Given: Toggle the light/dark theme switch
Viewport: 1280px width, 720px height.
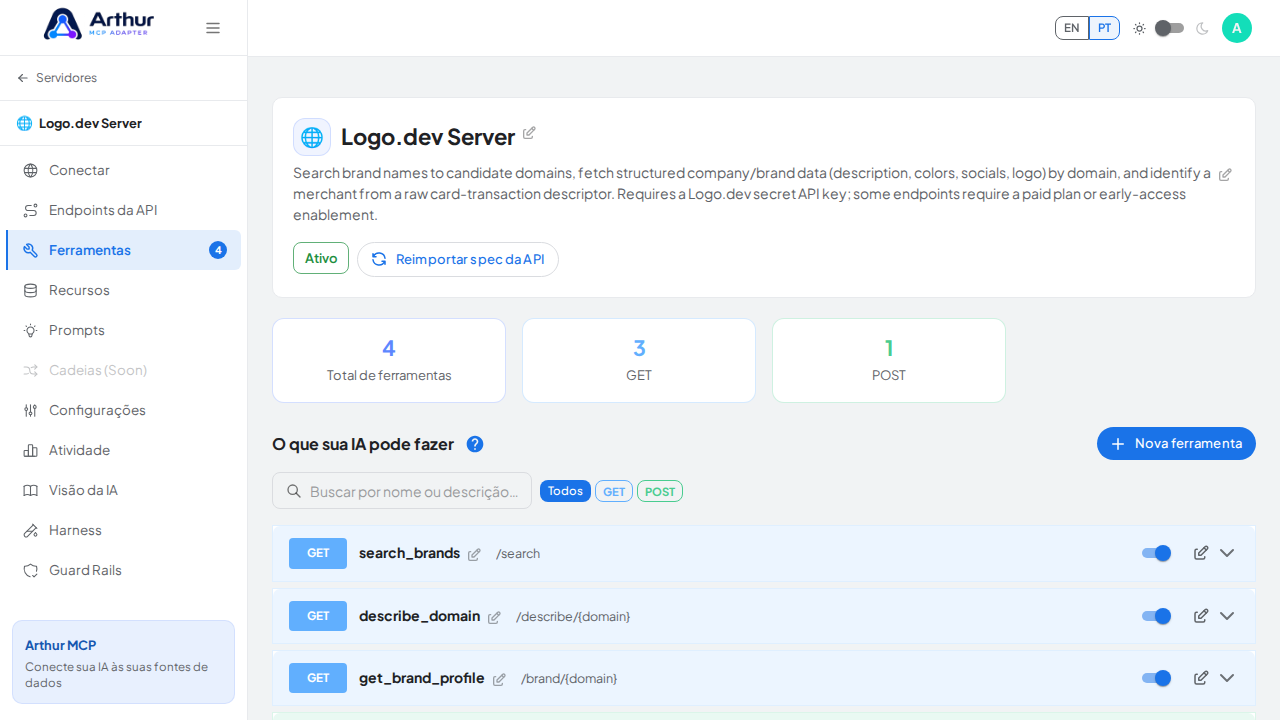Looking at the screenshot, I should pyautogui.click(x=1170, y=28).
